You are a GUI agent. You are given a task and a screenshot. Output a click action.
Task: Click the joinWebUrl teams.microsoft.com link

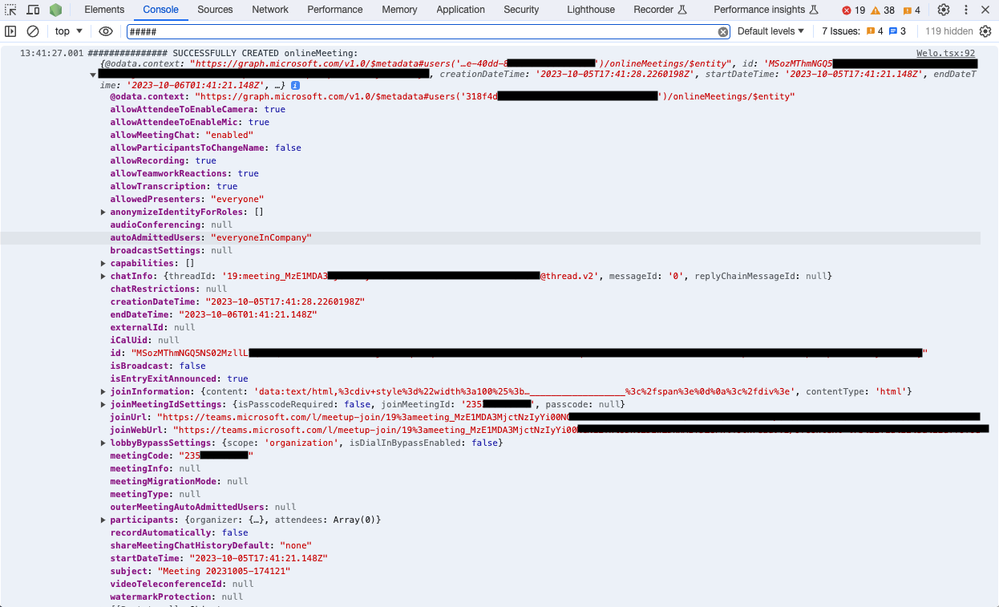(x=581, y=430)
